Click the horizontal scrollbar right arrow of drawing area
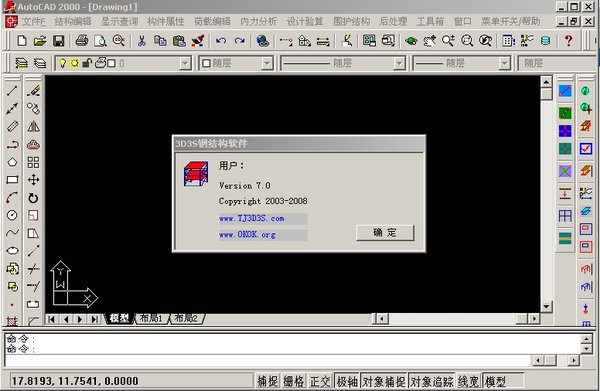The image size is (600, 391). [534, 318]
